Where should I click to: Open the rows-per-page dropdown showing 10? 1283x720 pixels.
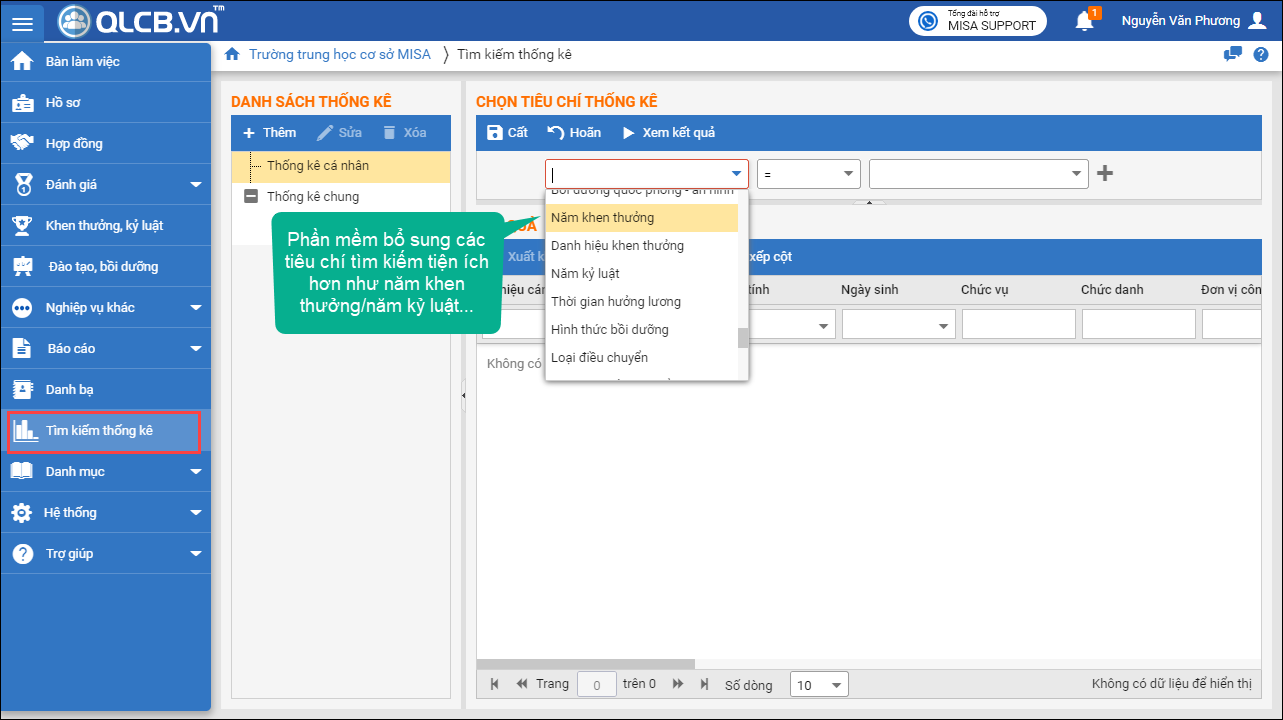point(818,685)
